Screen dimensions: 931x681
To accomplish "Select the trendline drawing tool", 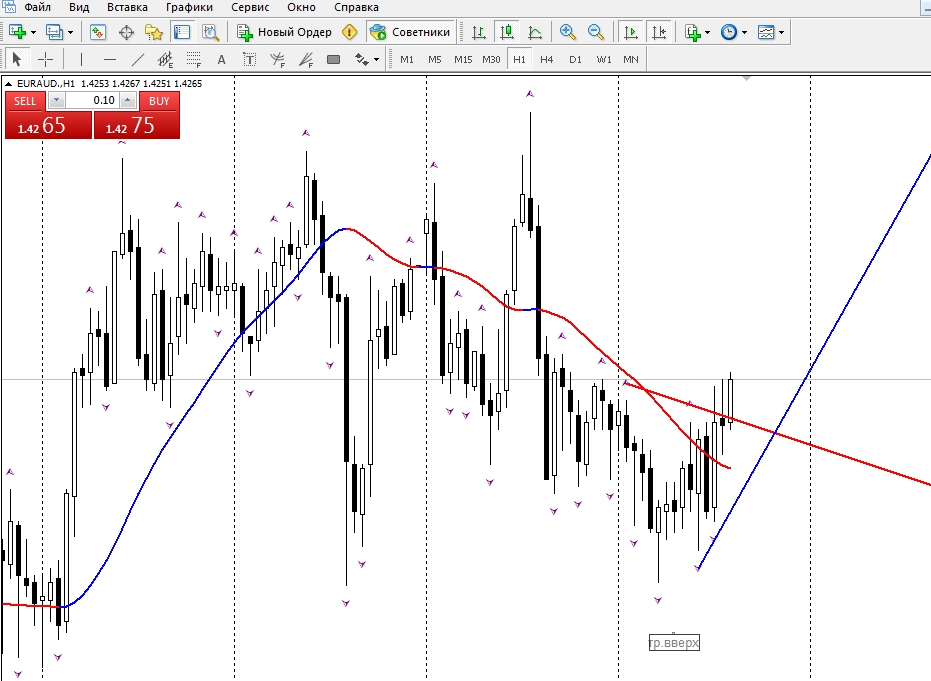I will pyautogui.click(x=137, y=59).
